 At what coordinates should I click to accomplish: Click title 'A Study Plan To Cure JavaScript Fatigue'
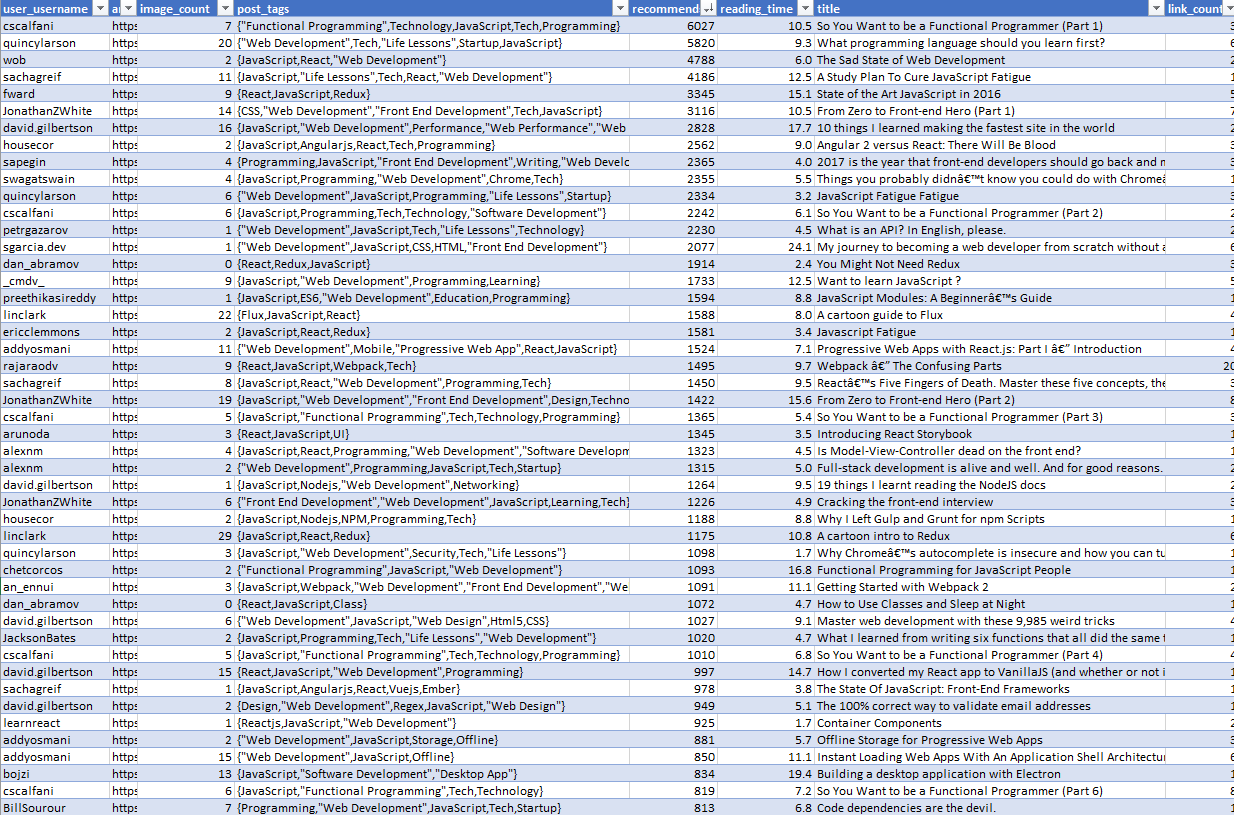[924, 77]
